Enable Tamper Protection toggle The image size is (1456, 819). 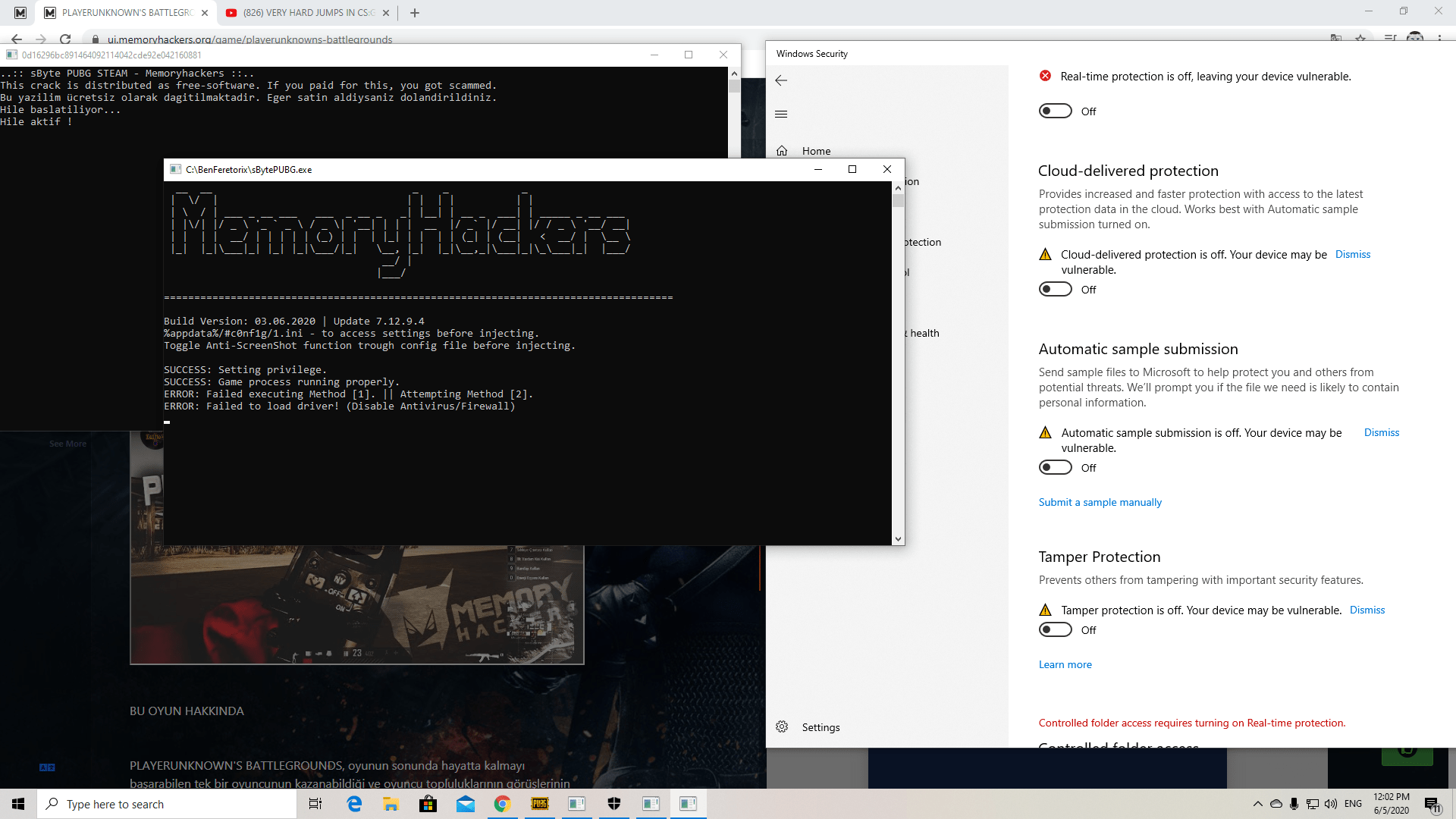(1055, 630)
